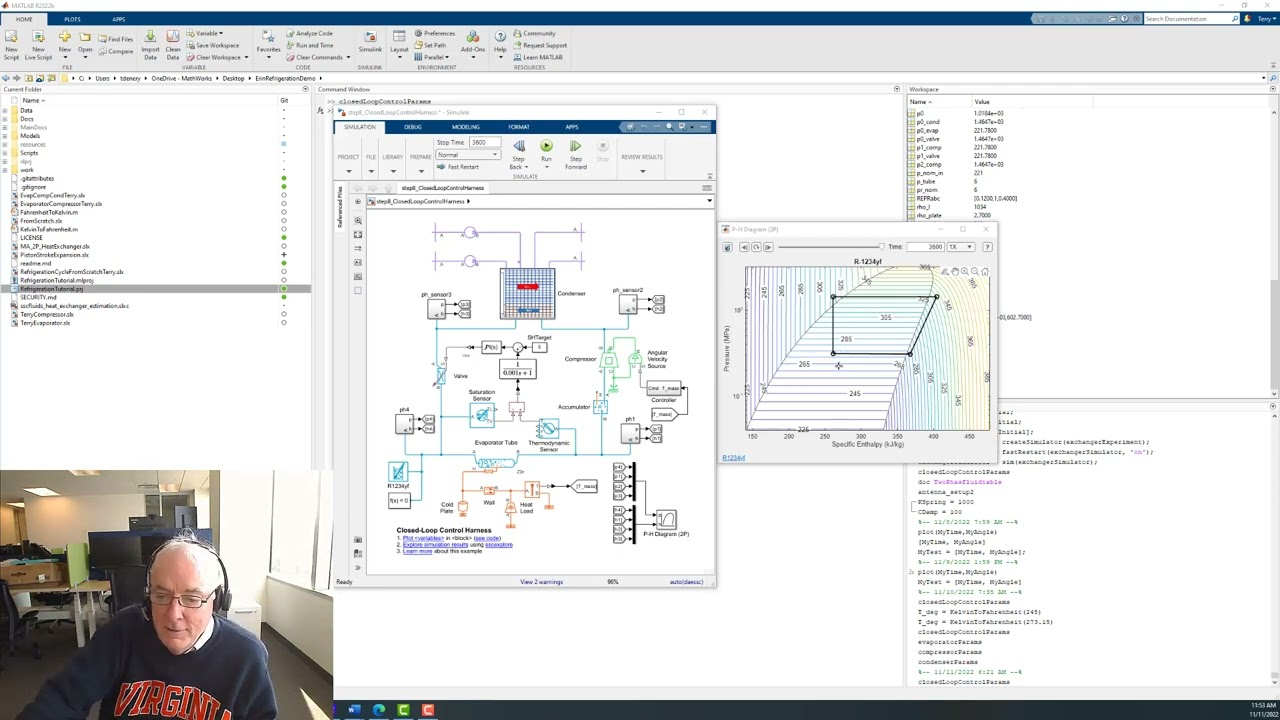
Task: Click Add-Ons icon in ribbon
Action: 472,37
